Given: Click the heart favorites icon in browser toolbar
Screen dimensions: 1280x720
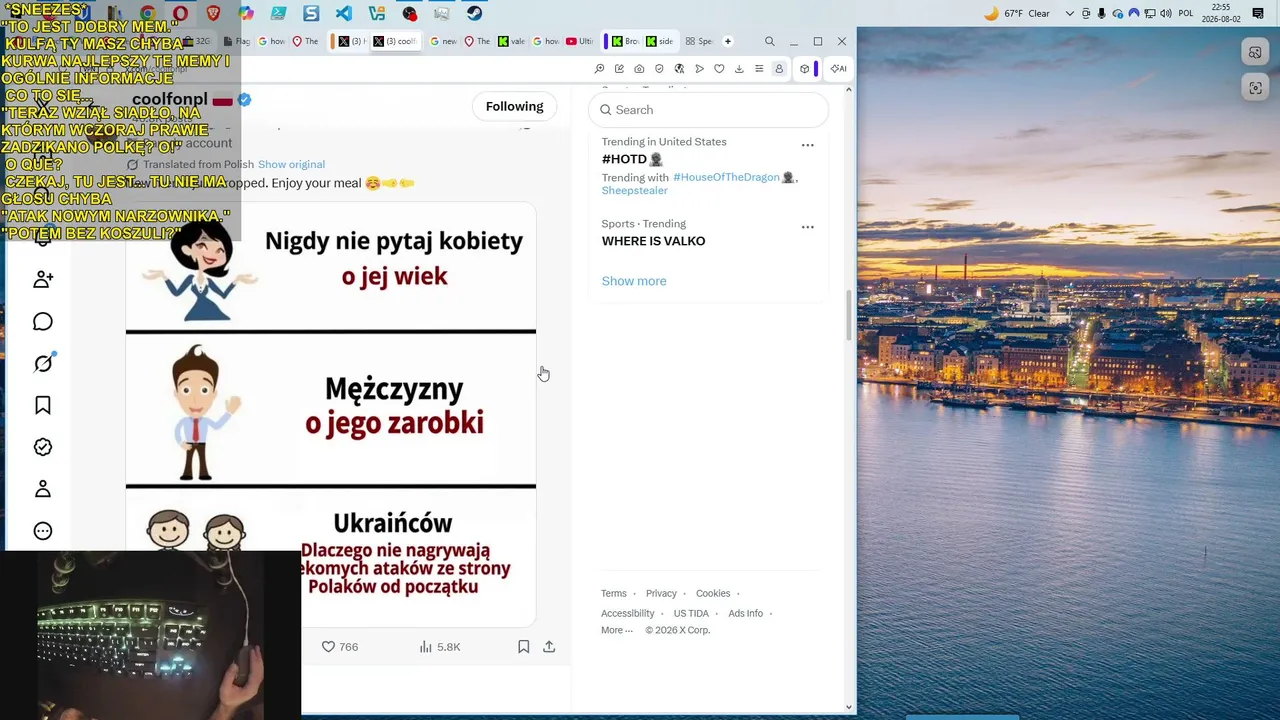Looking at the screenshot, I should coord(719,69).
